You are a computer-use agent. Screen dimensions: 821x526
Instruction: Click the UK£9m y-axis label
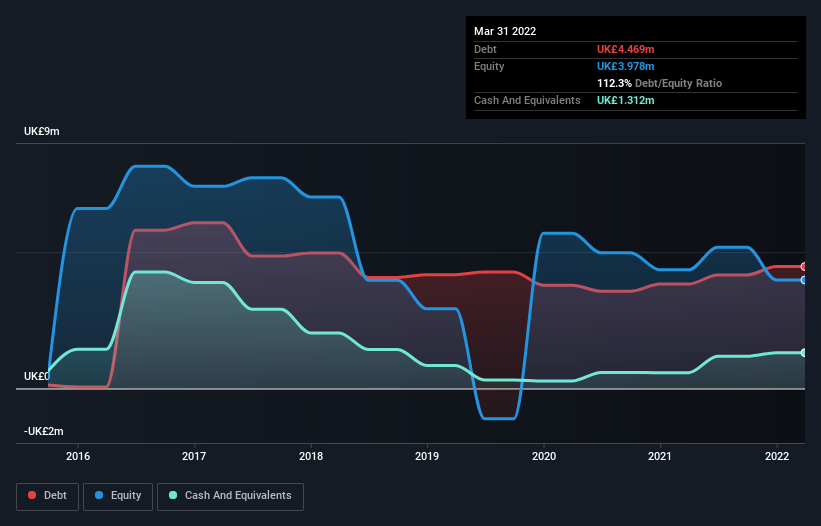[41, 131]
